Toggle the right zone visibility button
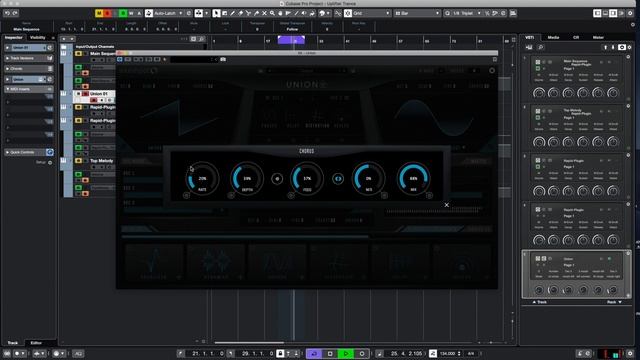The height and width of the screenshot is (360, 640). coord(613,13)
